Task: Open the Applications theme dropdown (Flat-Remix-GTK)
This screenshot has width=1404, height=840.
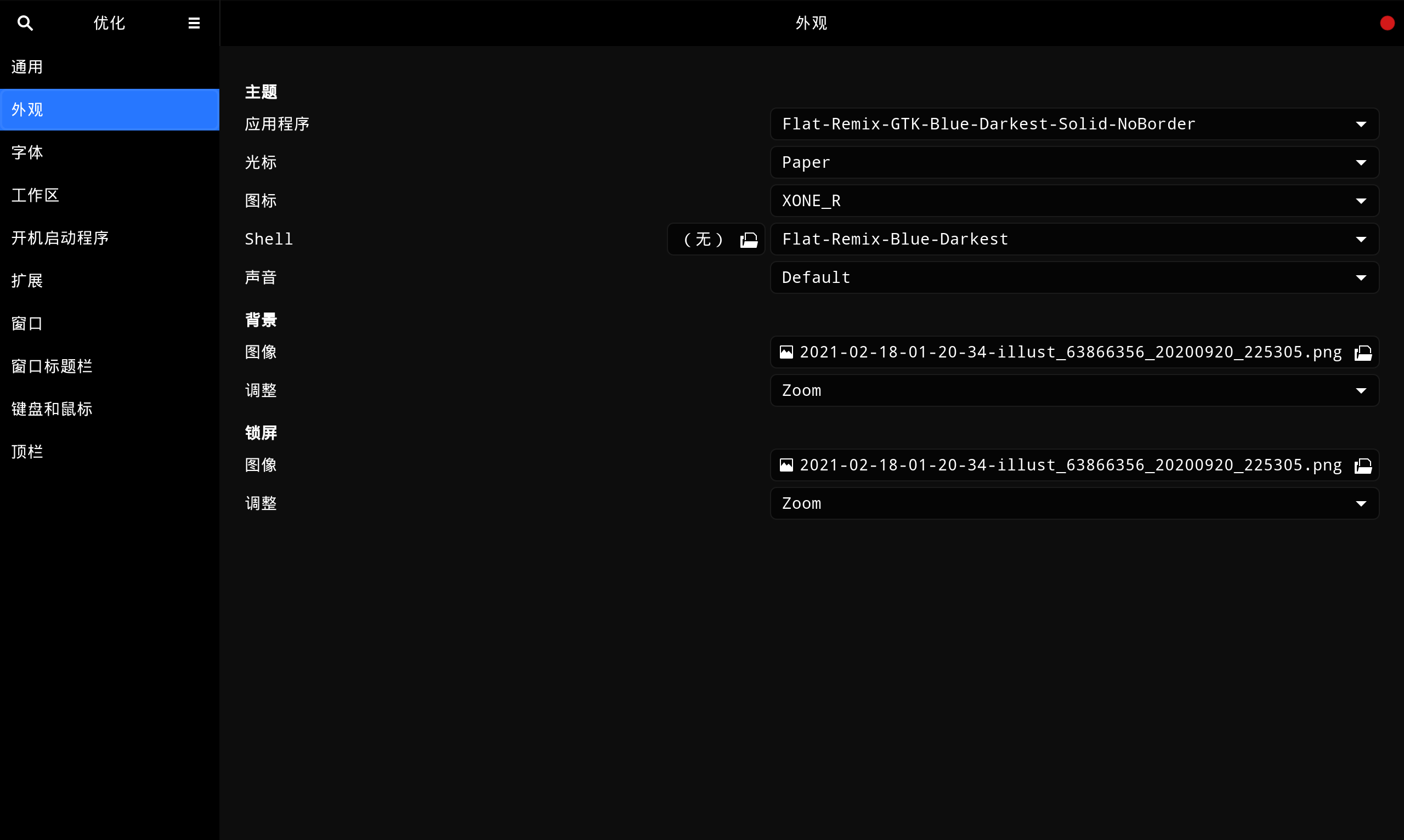Action: click(x=1074, y=124)
